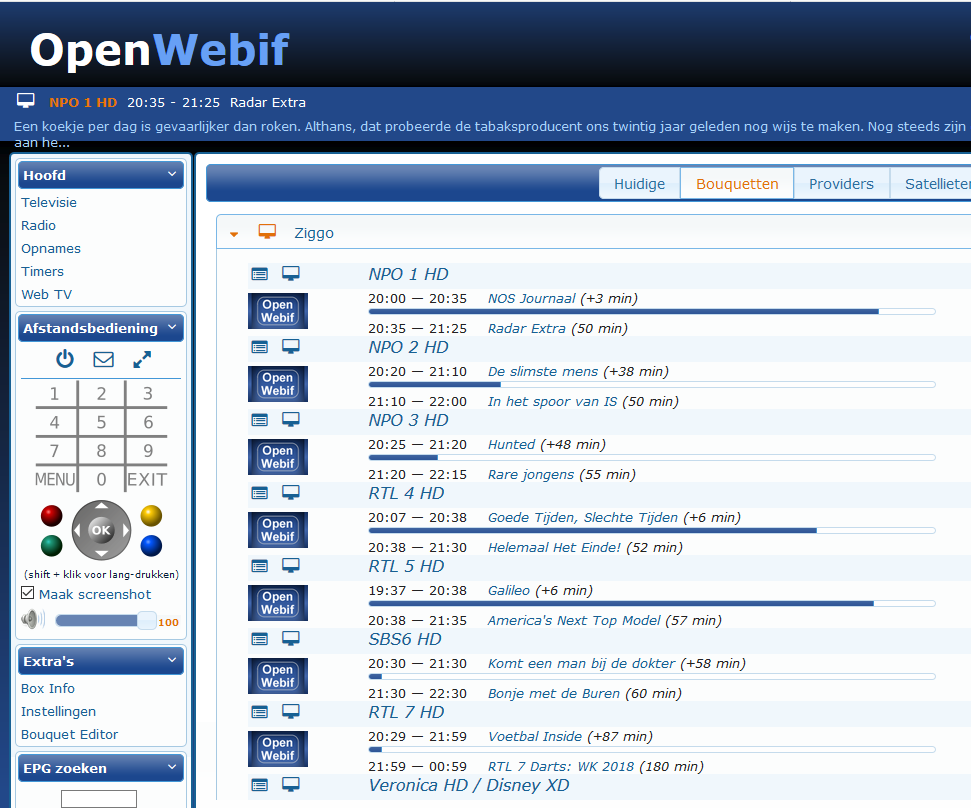The width and height of the screenshot is (971, 808).
Task: Open Instellingen settings link
Action: [58, 711]
